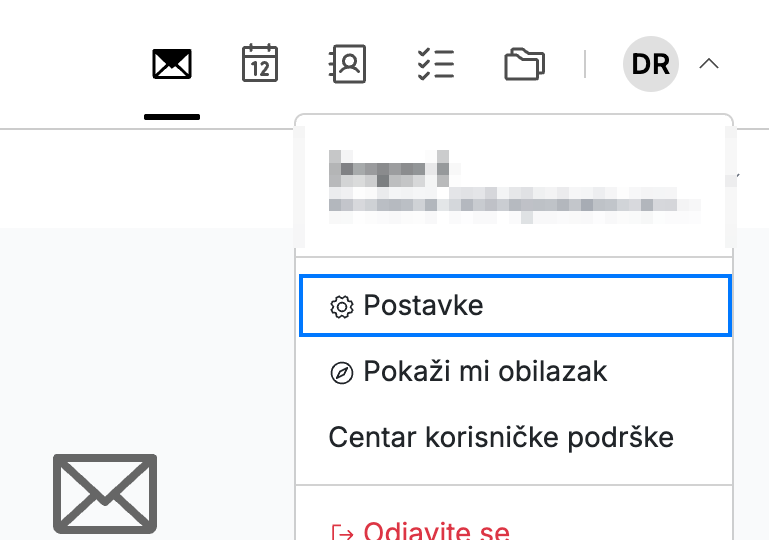Click the compass tour icon
The height and width of the screenshot is (540, 769).
pos(342,373)
